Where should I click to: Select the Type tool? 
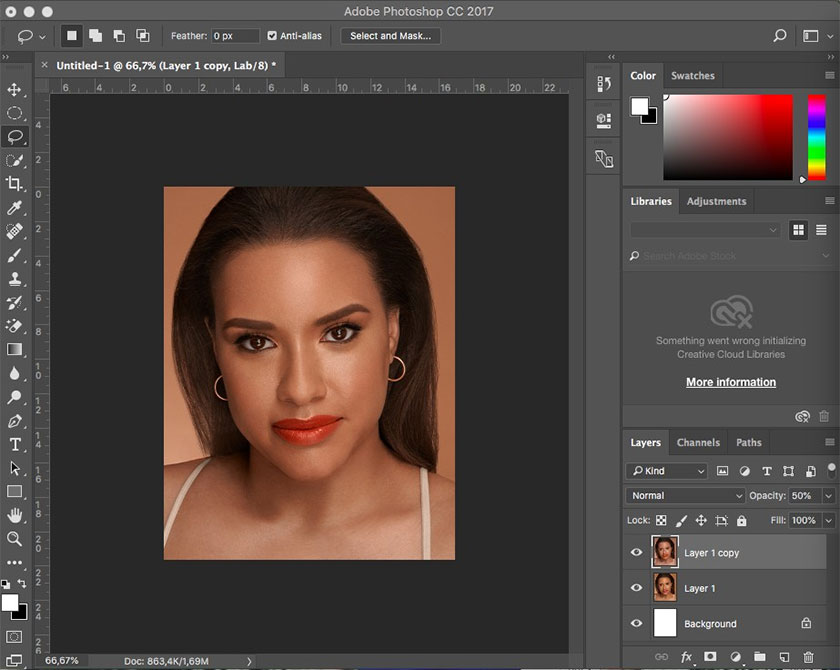(14, 444)
